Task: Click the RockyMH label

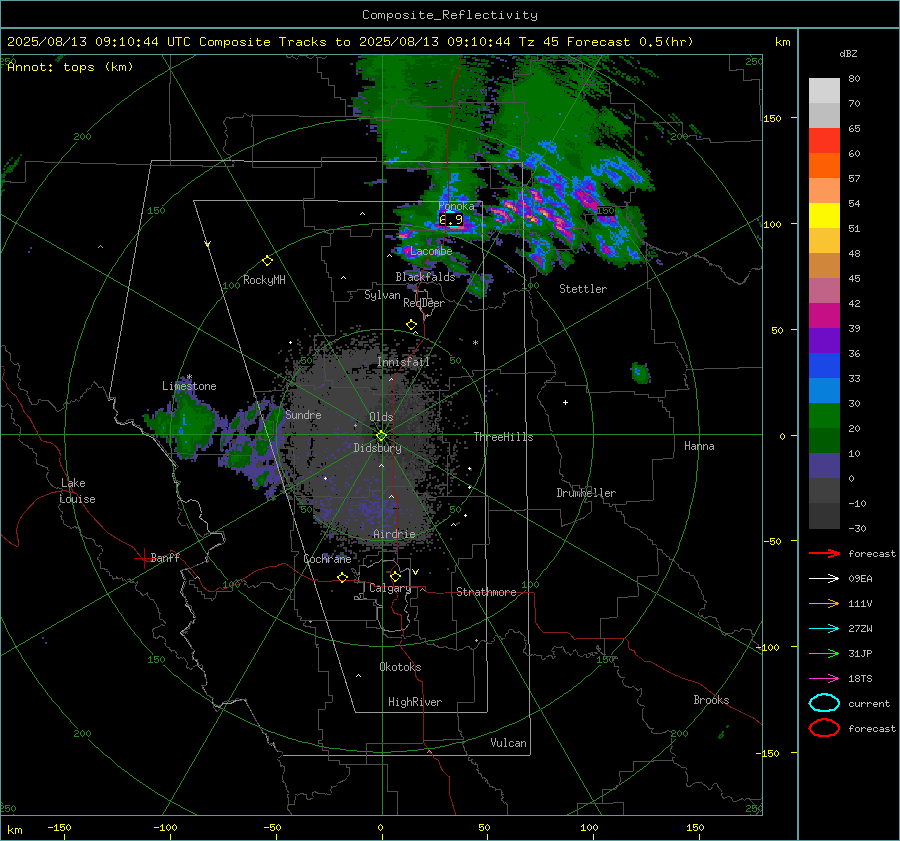Action: click(264, 280)
